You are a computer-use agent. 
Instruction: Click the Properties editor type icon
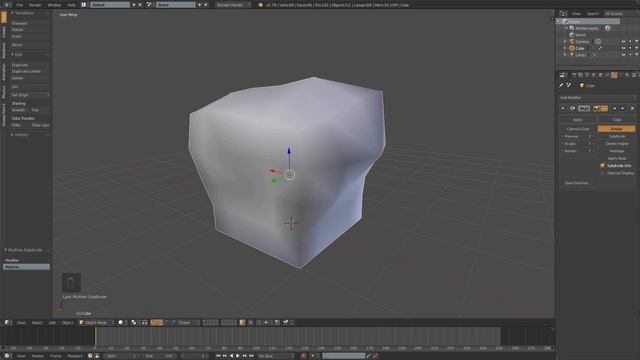(562, 75)
